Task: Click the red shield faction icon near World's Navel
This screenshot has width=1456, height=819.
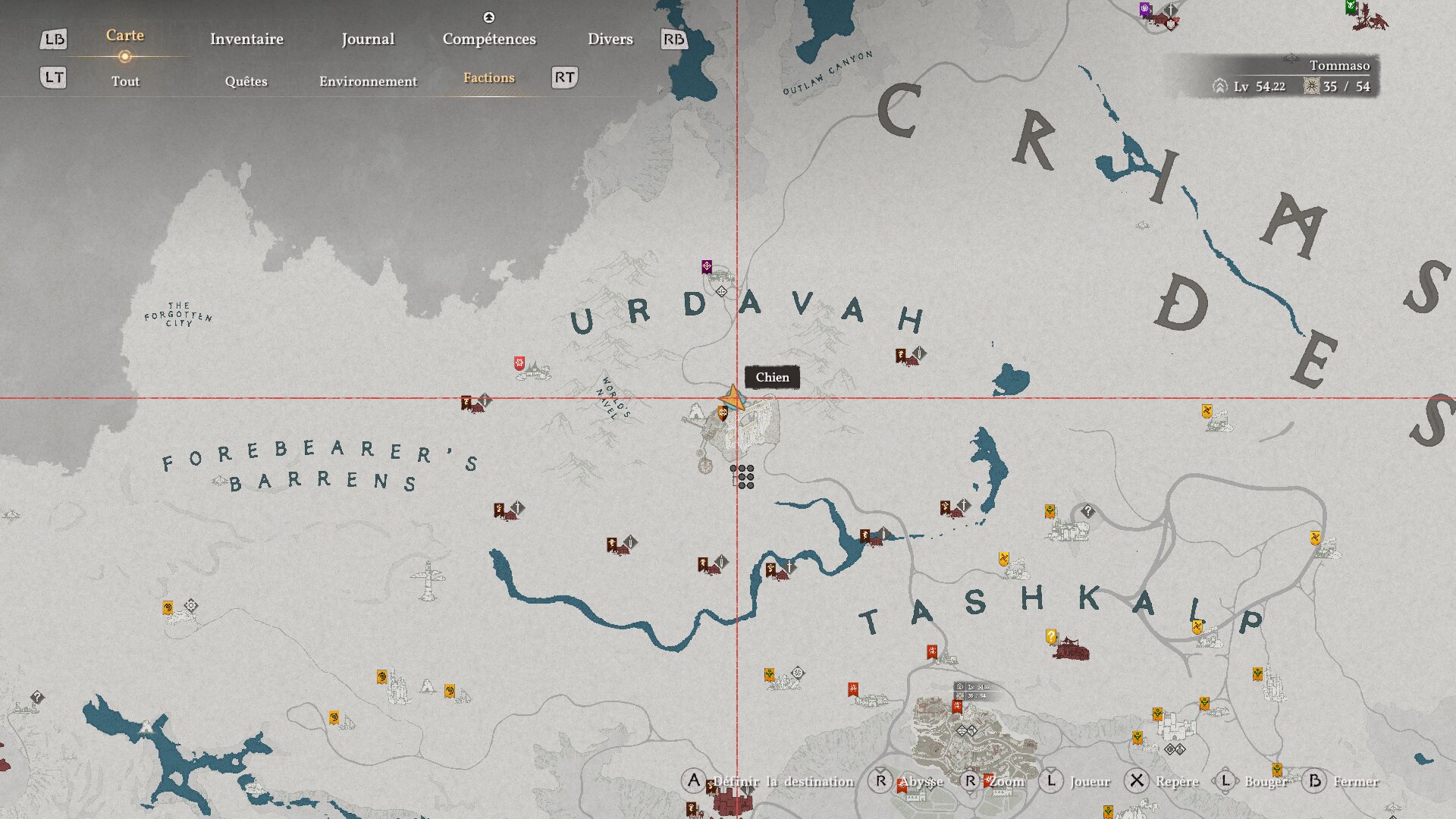Action: [x=519, y=363]
